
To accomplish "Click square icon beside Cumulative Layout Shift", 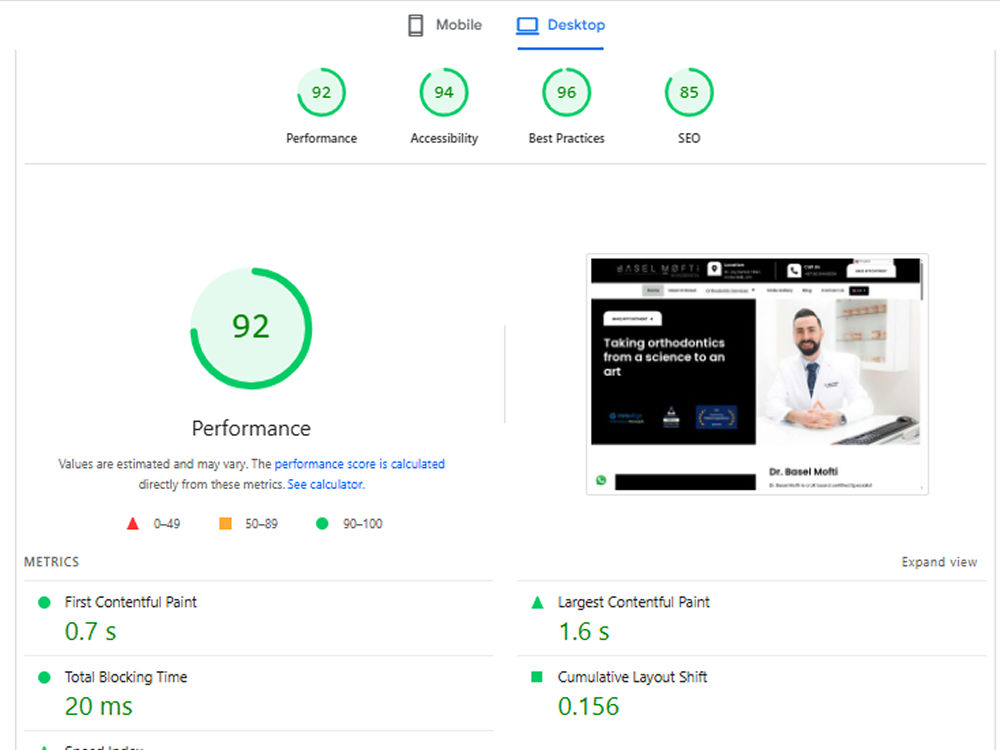I will pyautogui.click(x=537, y=677).
